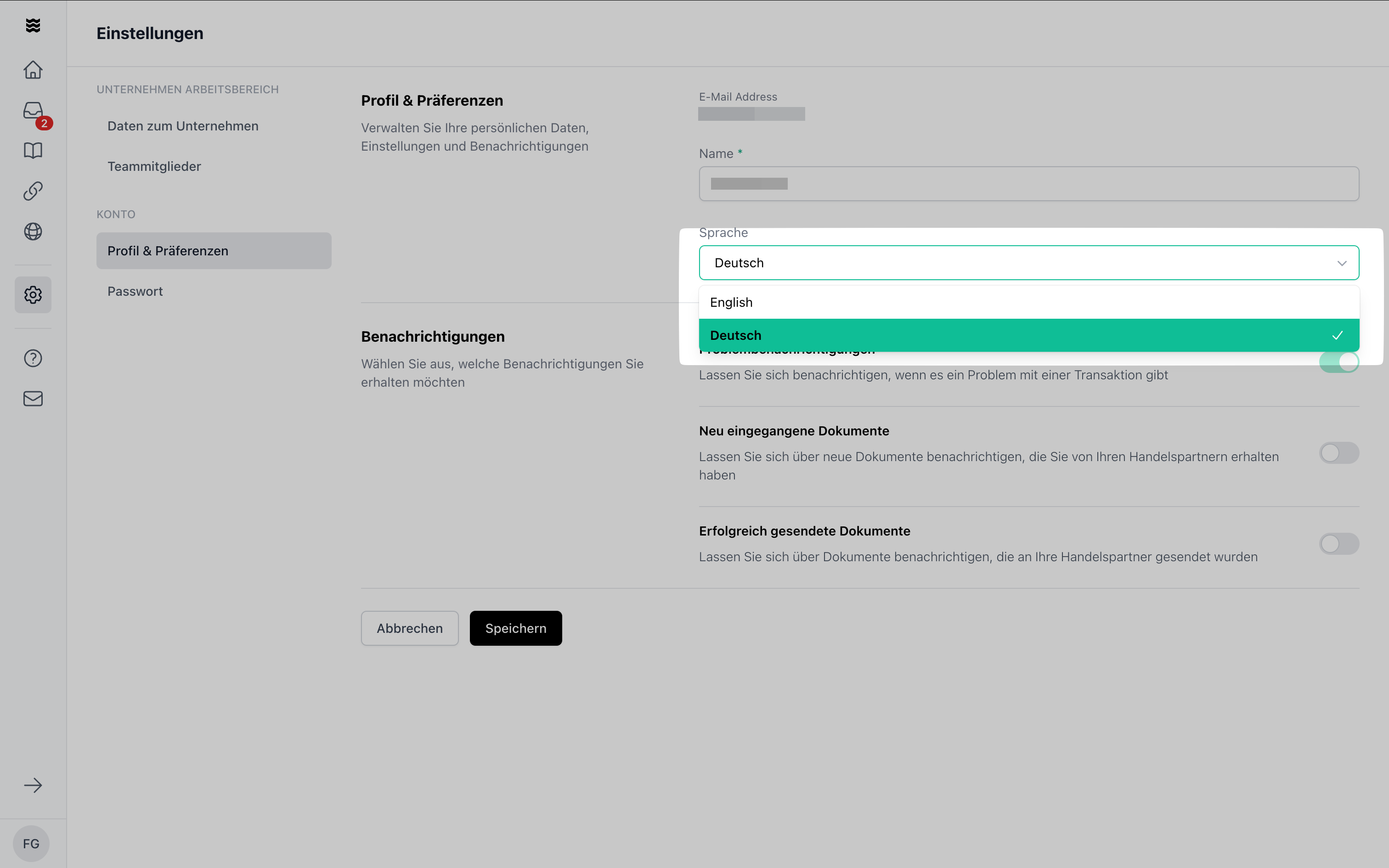1389x868 pixels.
Task: Open the home icon in sidebar
Action: [x=33, y=69]
